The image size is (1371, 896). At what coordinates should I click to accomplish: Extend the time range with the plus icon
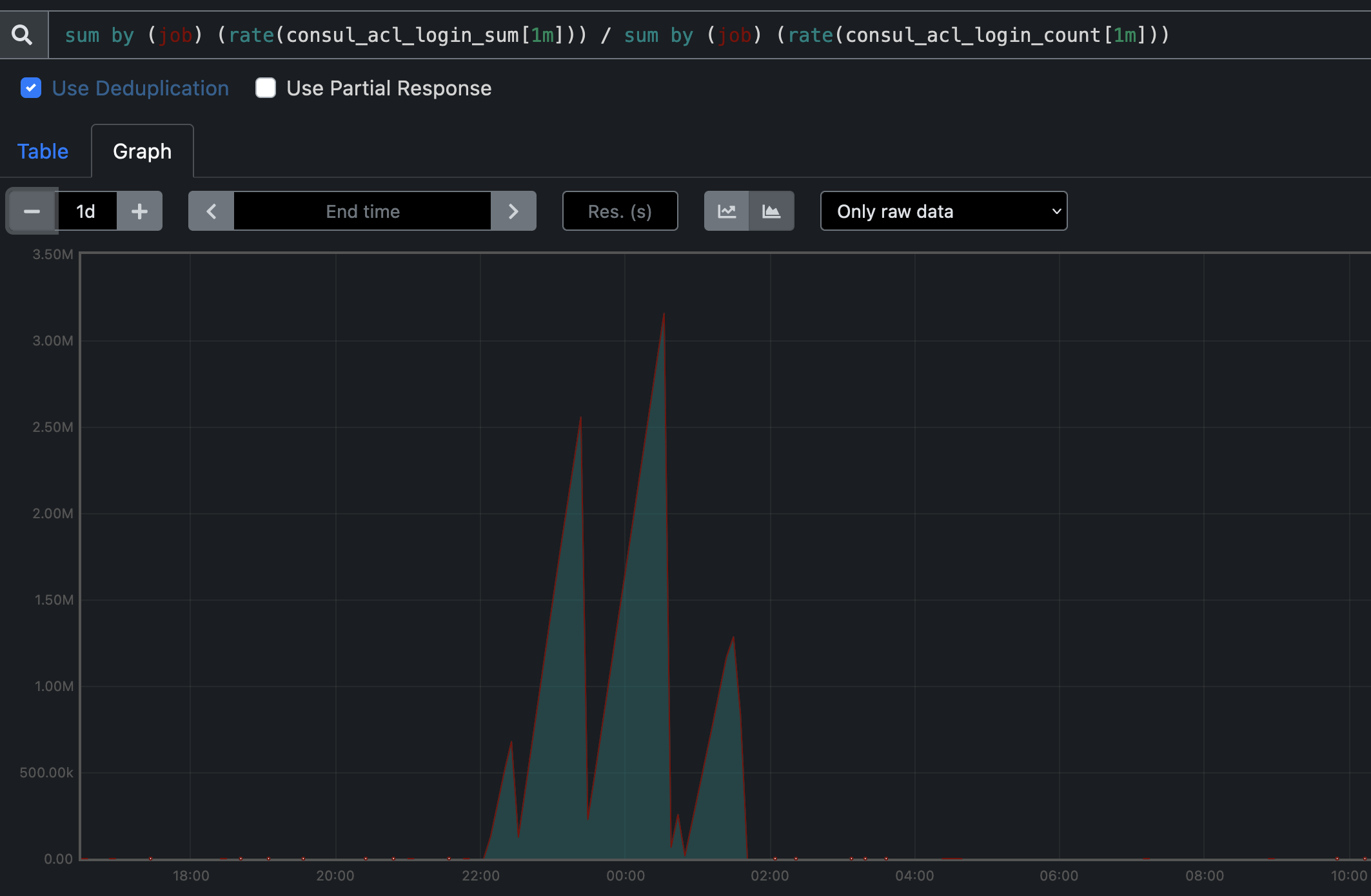(x=139, y=211)
